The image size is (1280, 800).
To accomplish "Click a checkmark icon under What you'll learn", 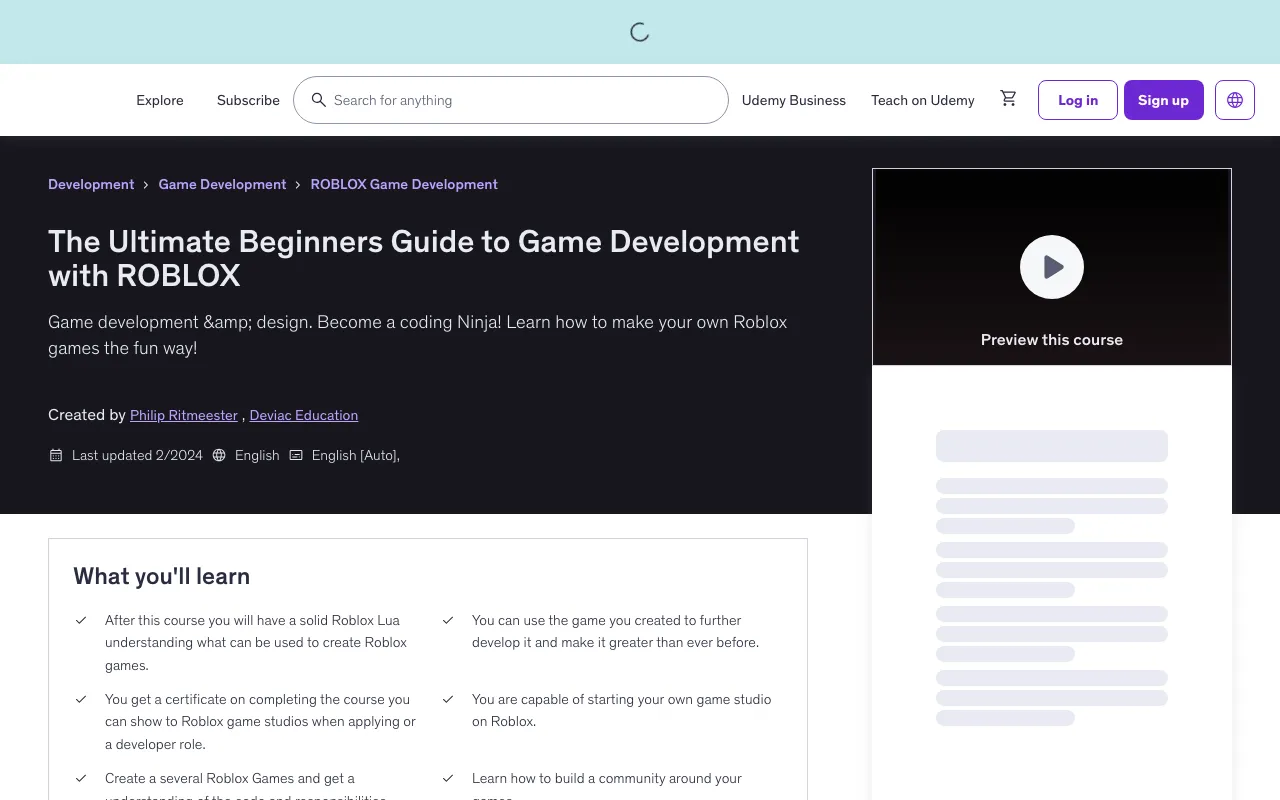I will (x=81, y=620).
